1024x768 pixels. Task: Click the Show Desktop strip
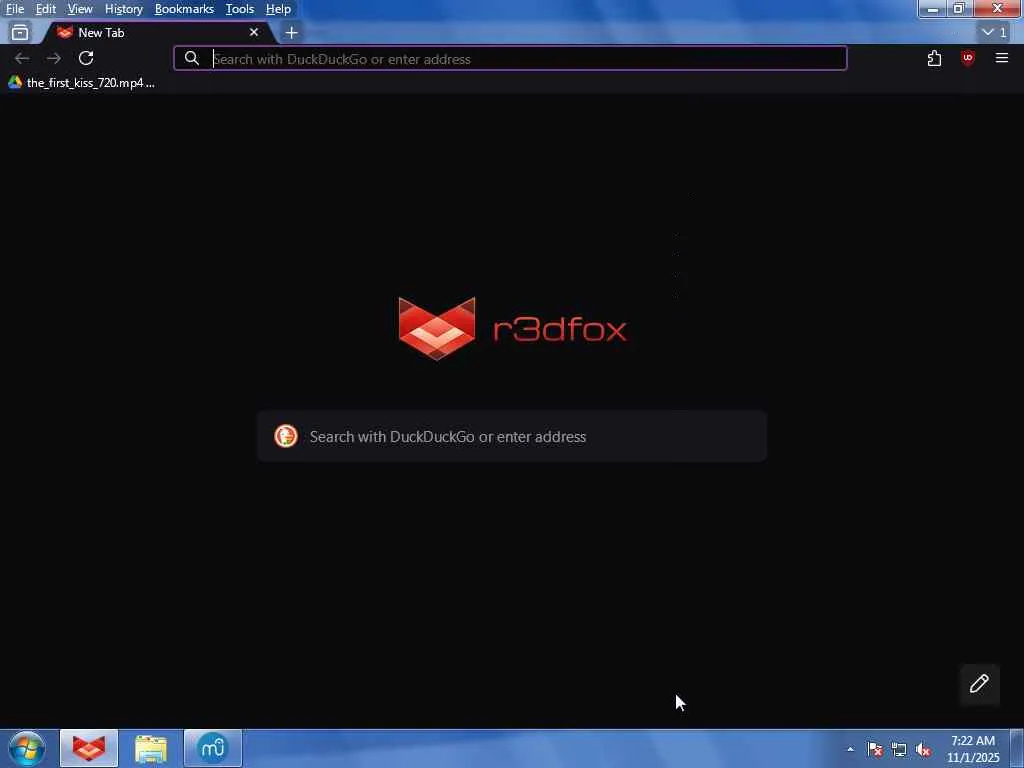pyautogui.click(x=1017, y=749)
